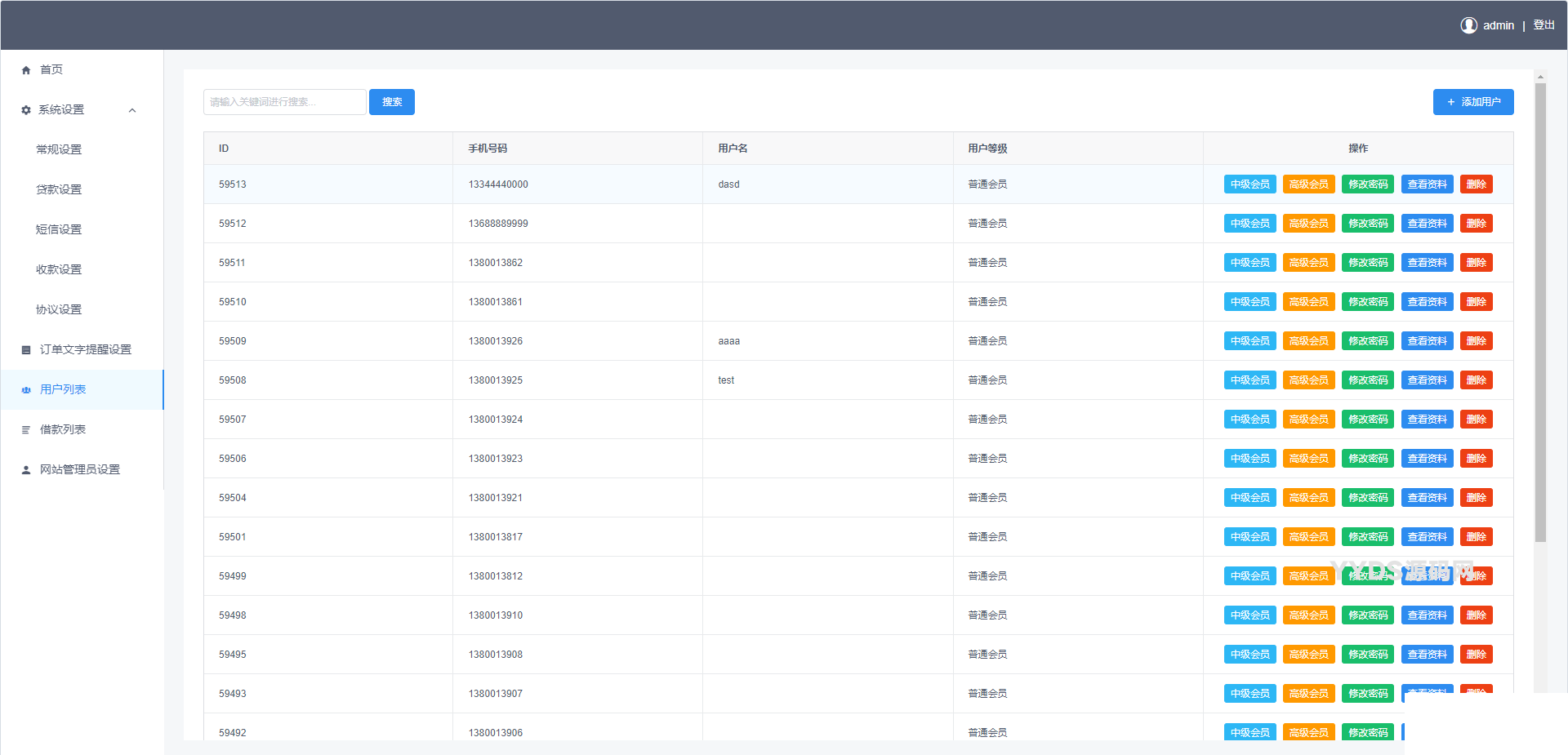Click the home icon beside 首页
Image resolution: width=1568 pixels, height=755 pixels.
pyautogui.click(x=26, y=70)
